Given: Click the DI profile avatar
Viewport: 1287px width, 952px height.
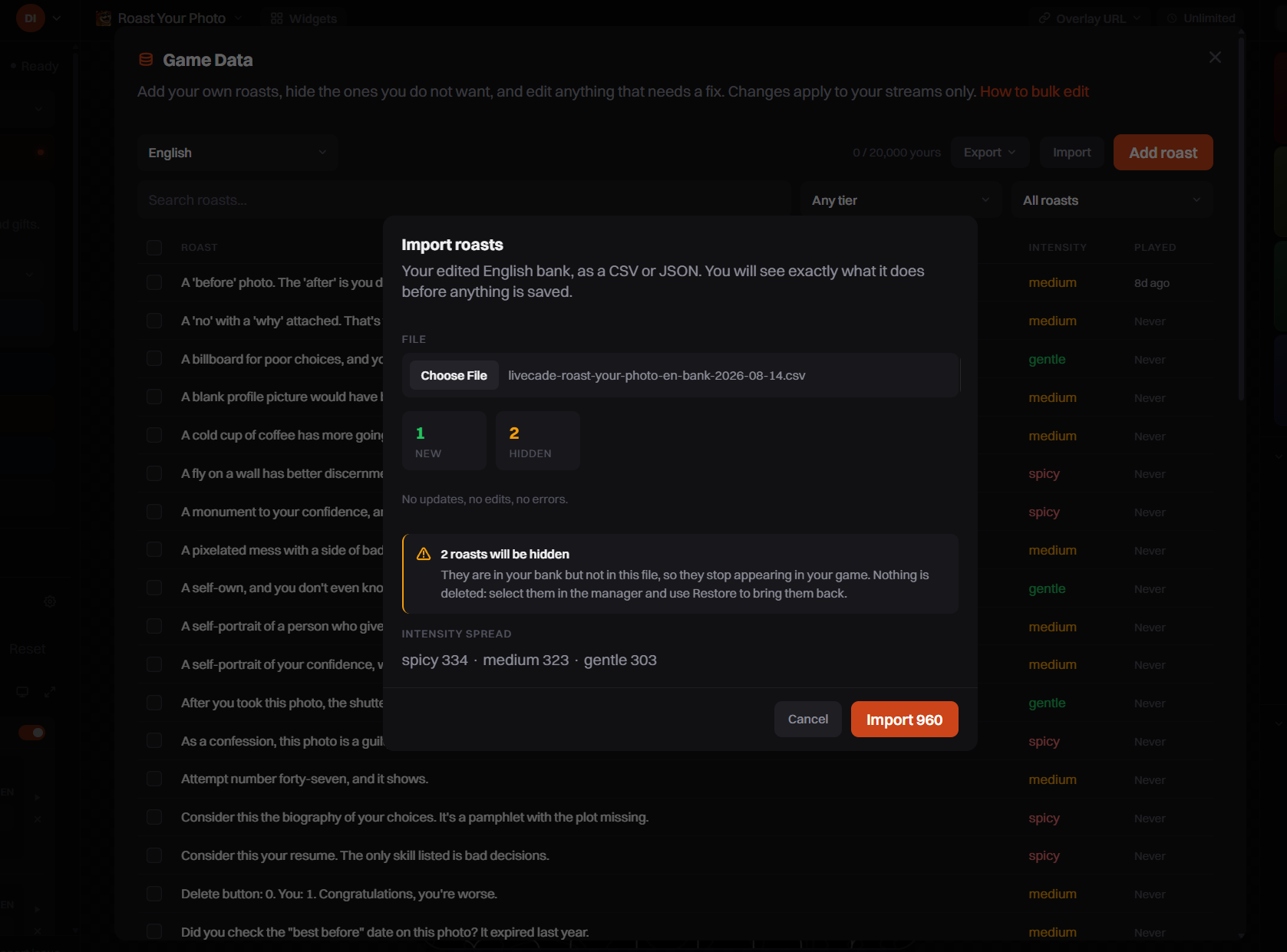Looking at the screenshot, I should (31, 18).
